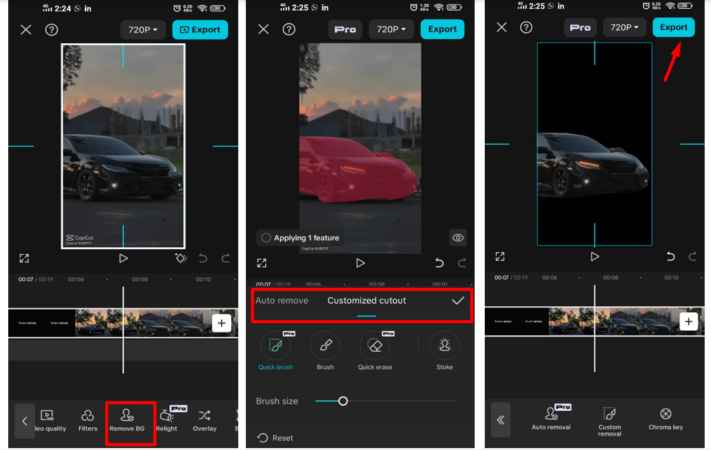Go back using the single left chevron
711x450 pixels.
24,420
